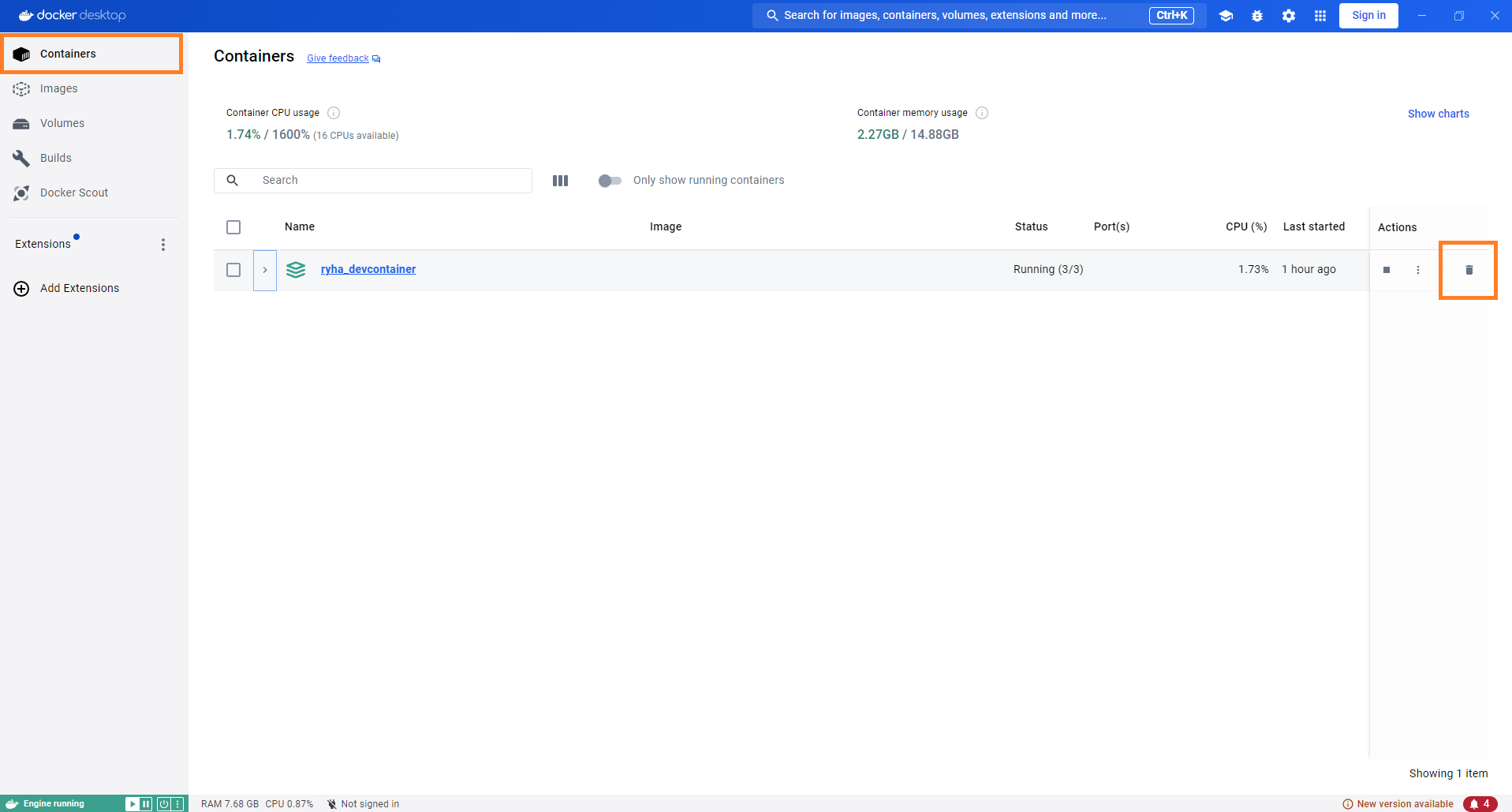
Task: Expand the ryha_devcontainer row
Action: pyautogui.click(x=265, y=270)
